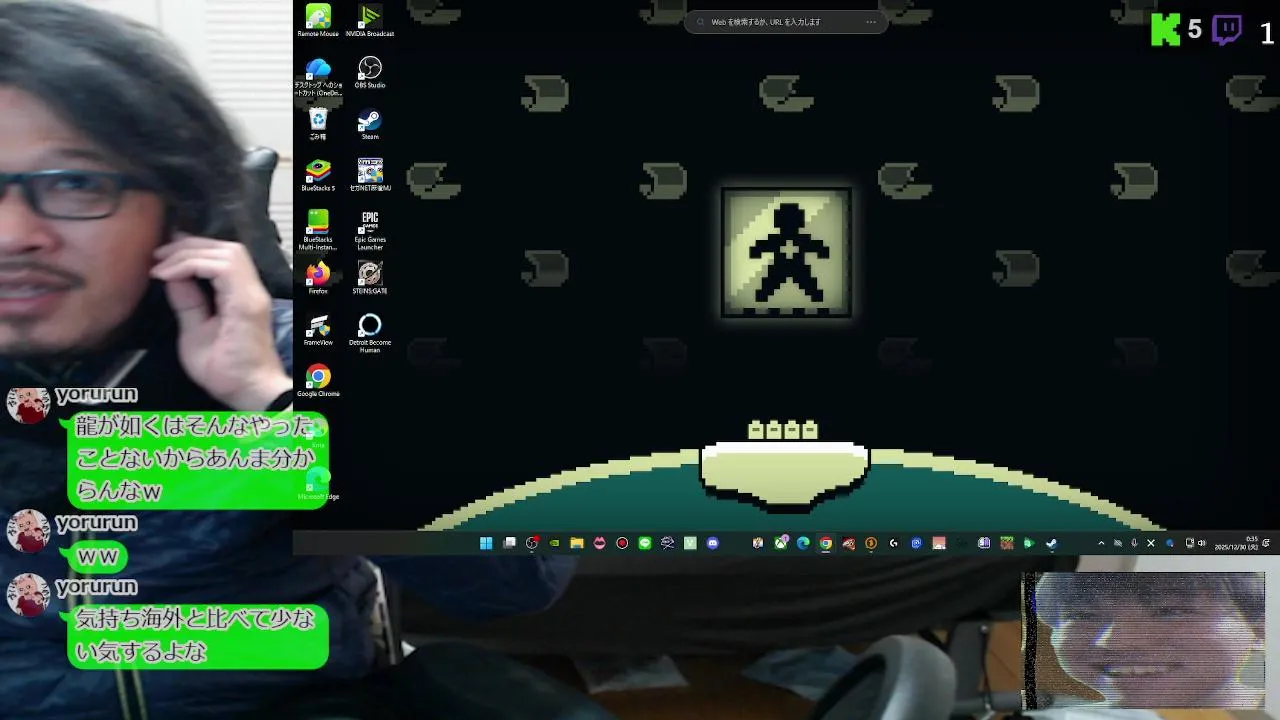Open the FrameView desktop shortcut

point(318,330)
